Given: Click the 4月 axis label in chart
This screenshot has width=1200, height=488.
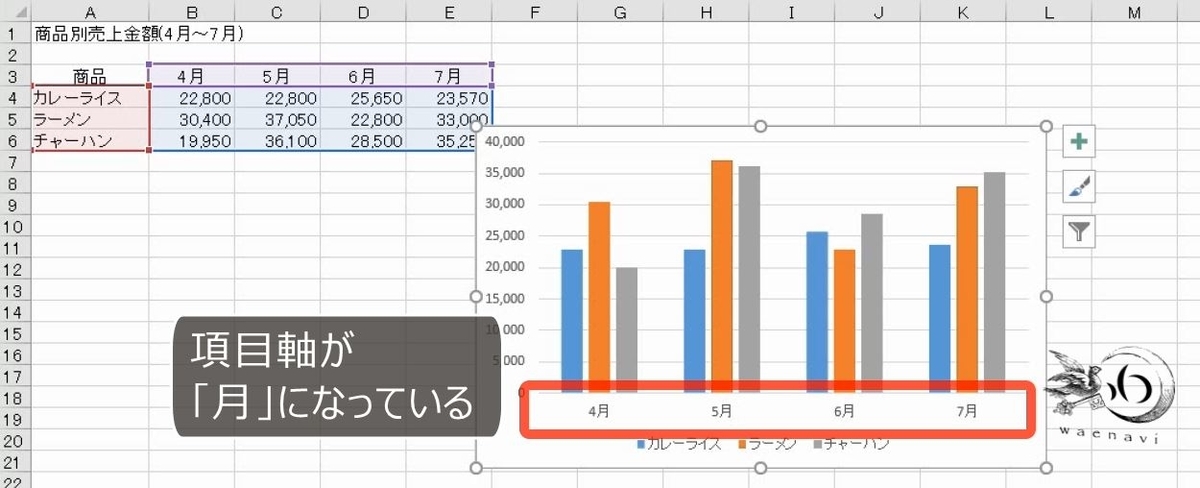Looking at the screenshot, I should (x=599, y=410).
